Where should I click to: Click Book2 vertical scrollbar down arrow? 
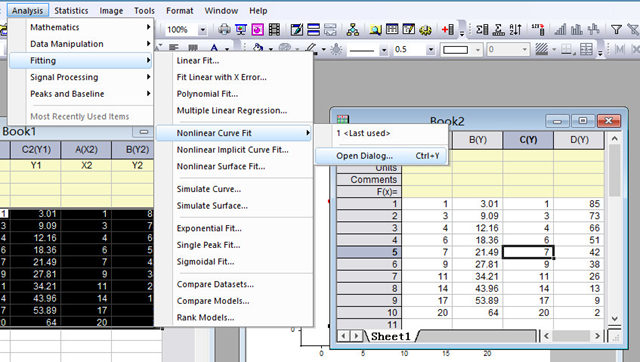point(615,318)
